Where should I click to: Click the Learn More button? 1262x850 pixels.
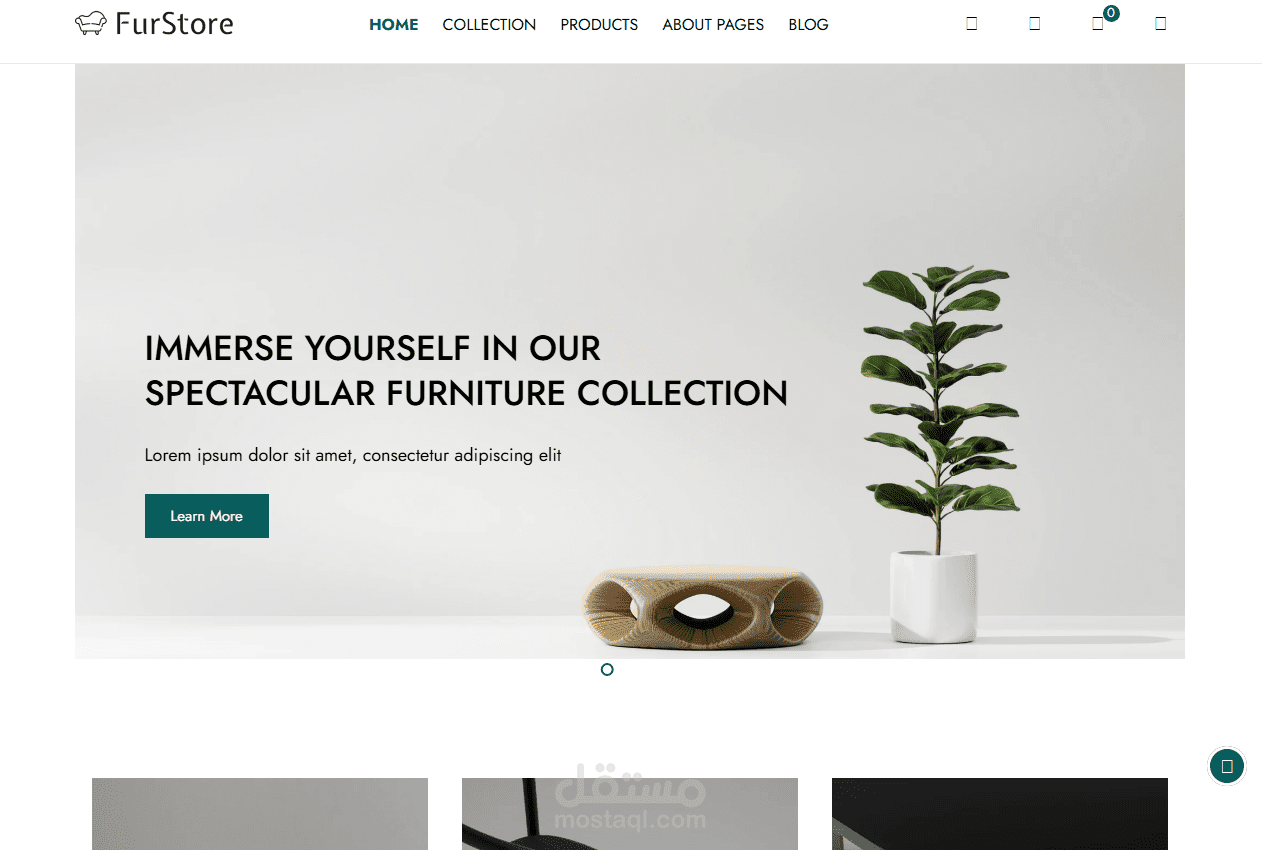point(207,516)
